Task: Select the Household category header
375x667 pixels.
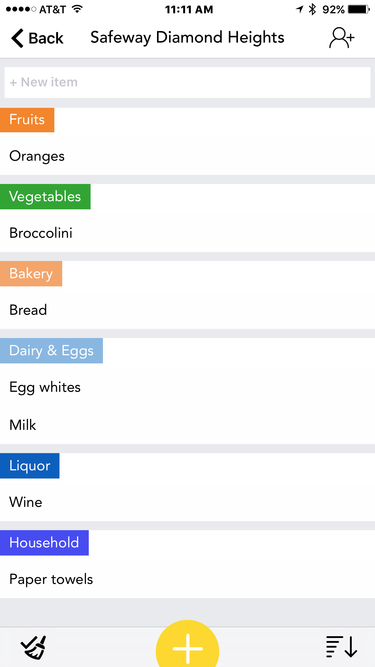Action: point(44,543)
